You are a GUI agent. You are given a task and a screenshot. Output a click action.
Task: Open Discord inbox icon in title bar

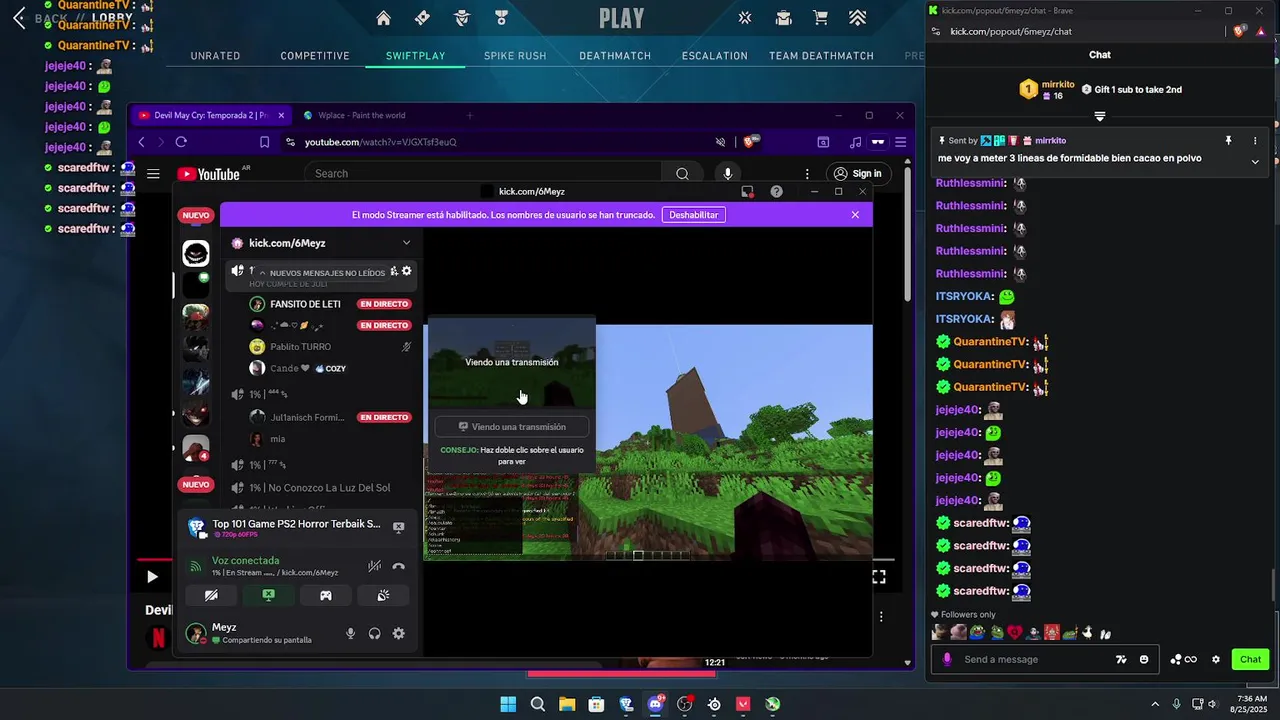747,191
